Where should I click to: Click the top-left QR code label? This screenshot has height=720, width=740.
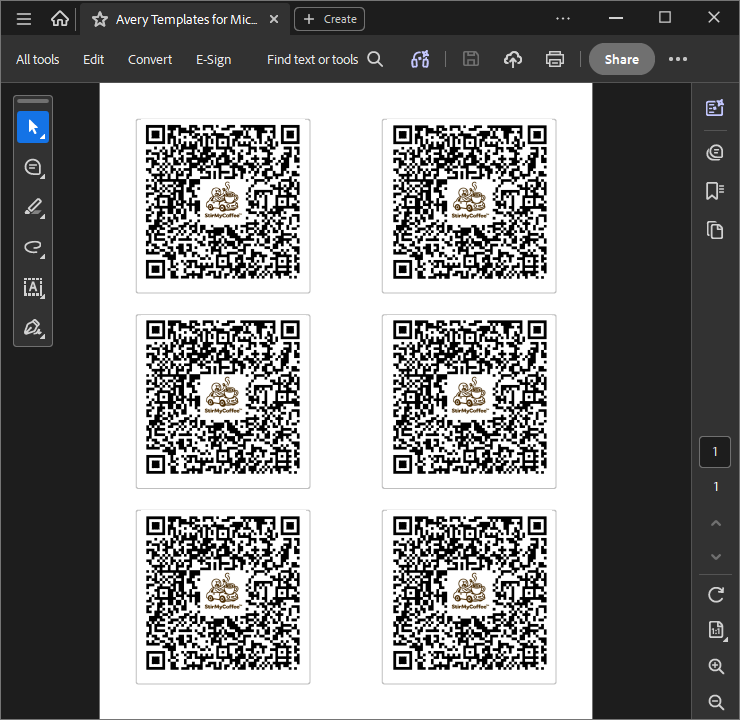click(223, 206)
